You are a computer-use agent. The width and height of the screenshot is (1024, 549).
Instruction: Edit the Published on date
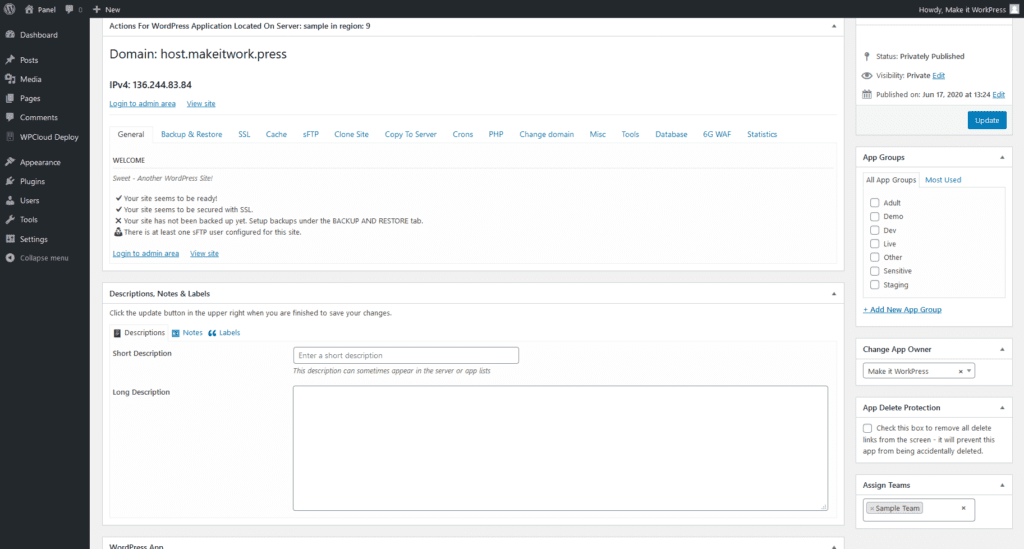[999, 95]
